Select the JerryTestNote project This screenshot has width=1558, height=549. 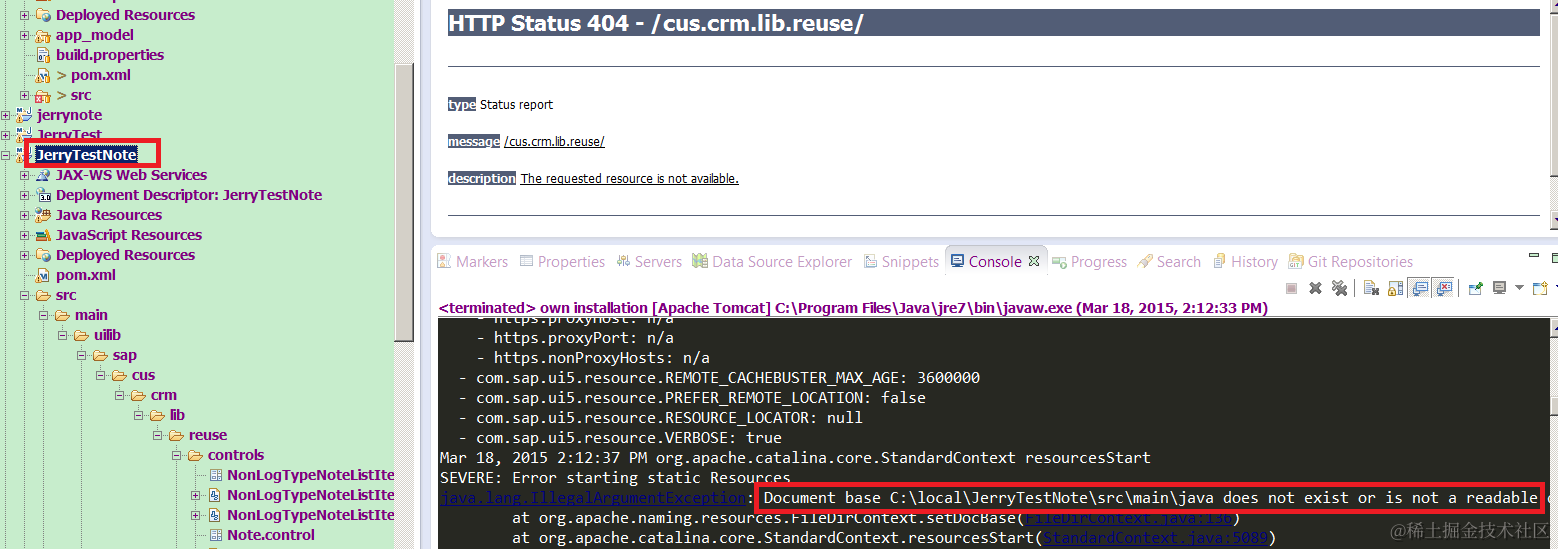86,155
